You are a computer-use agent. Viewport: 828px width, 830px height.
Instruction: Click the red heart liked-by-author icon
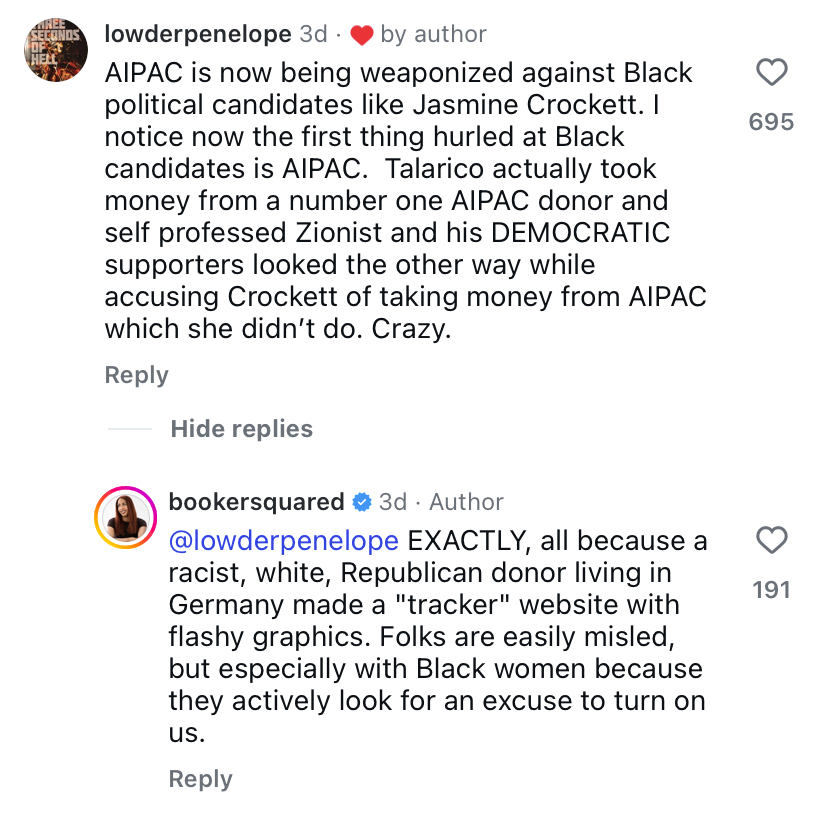coord(362,35)
